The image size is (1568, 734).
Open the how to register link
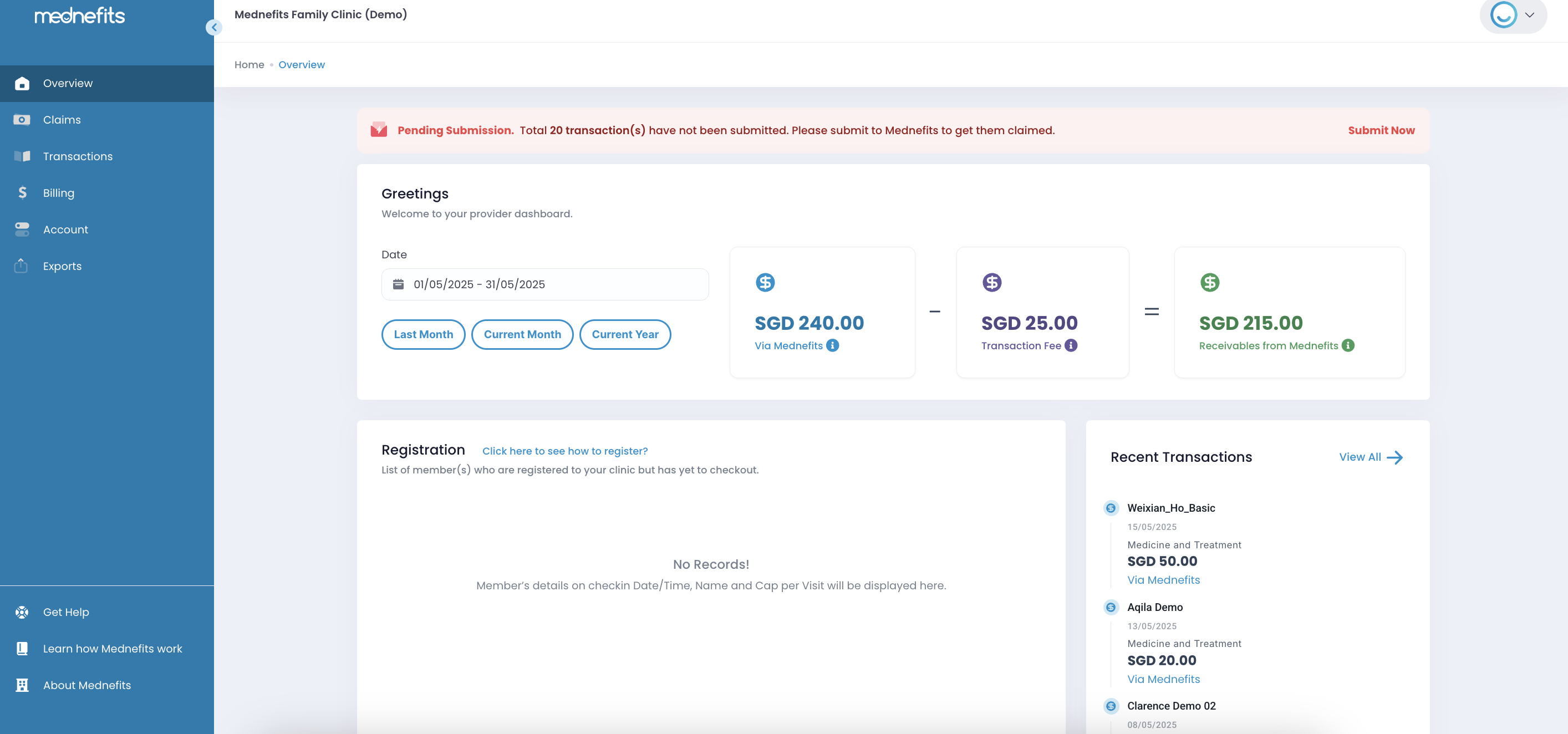[x=565, y=451]
